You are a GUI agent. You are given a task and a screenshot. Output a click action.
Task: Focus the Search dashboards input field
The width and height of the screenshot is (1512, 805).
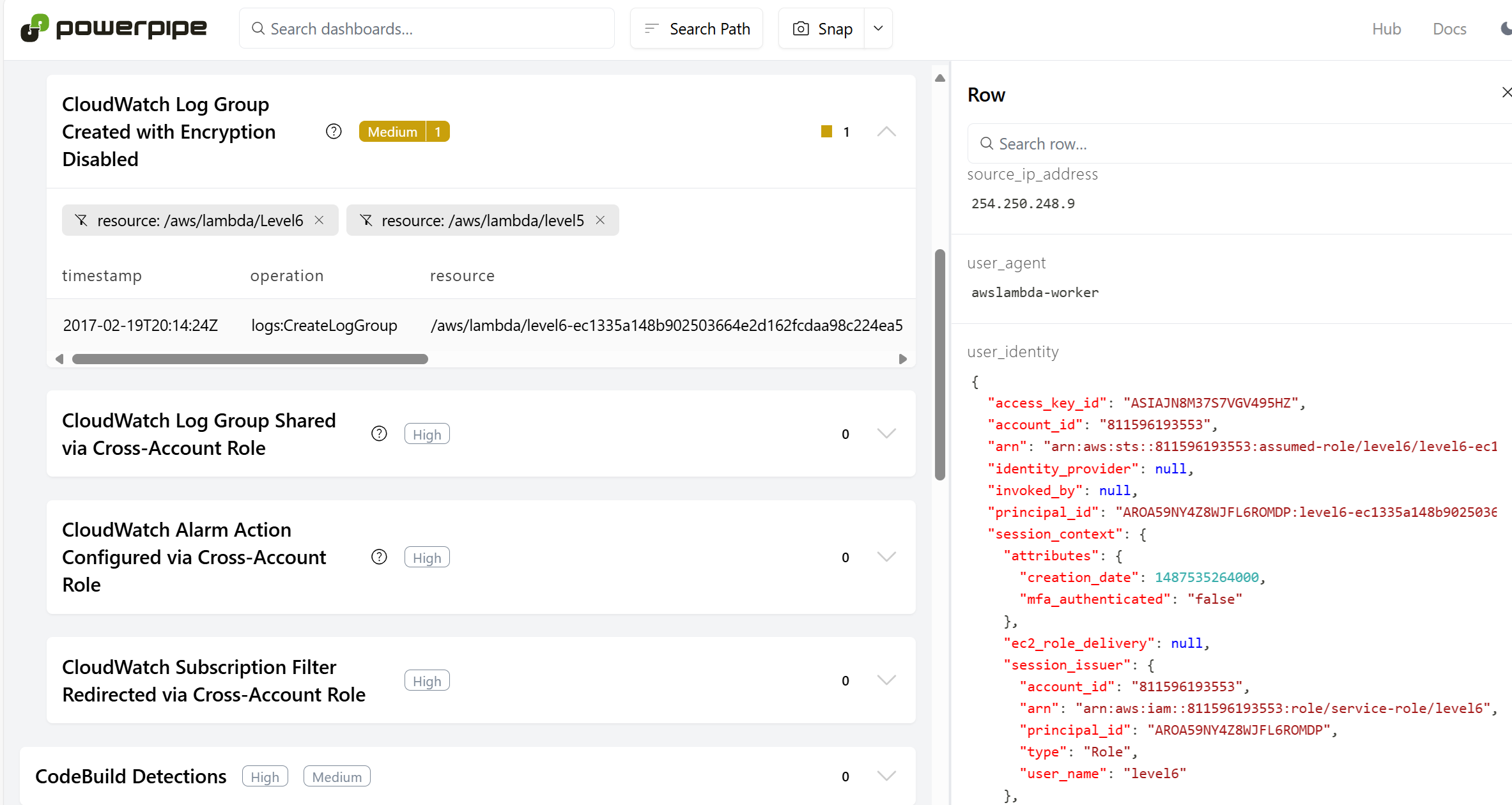[x=427, y=29]
